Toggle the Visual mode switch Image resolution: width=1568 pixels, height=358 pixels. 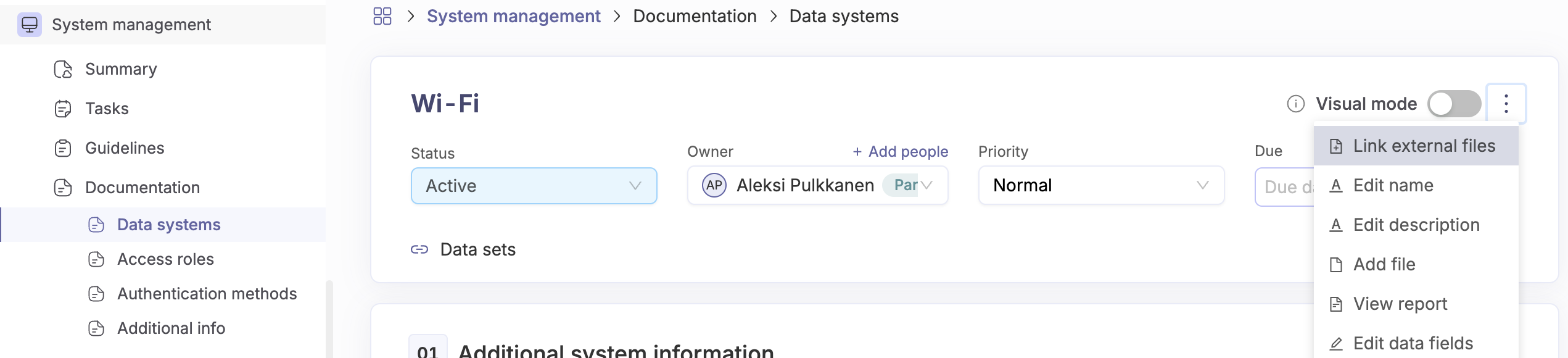[x=1455, y=104]
